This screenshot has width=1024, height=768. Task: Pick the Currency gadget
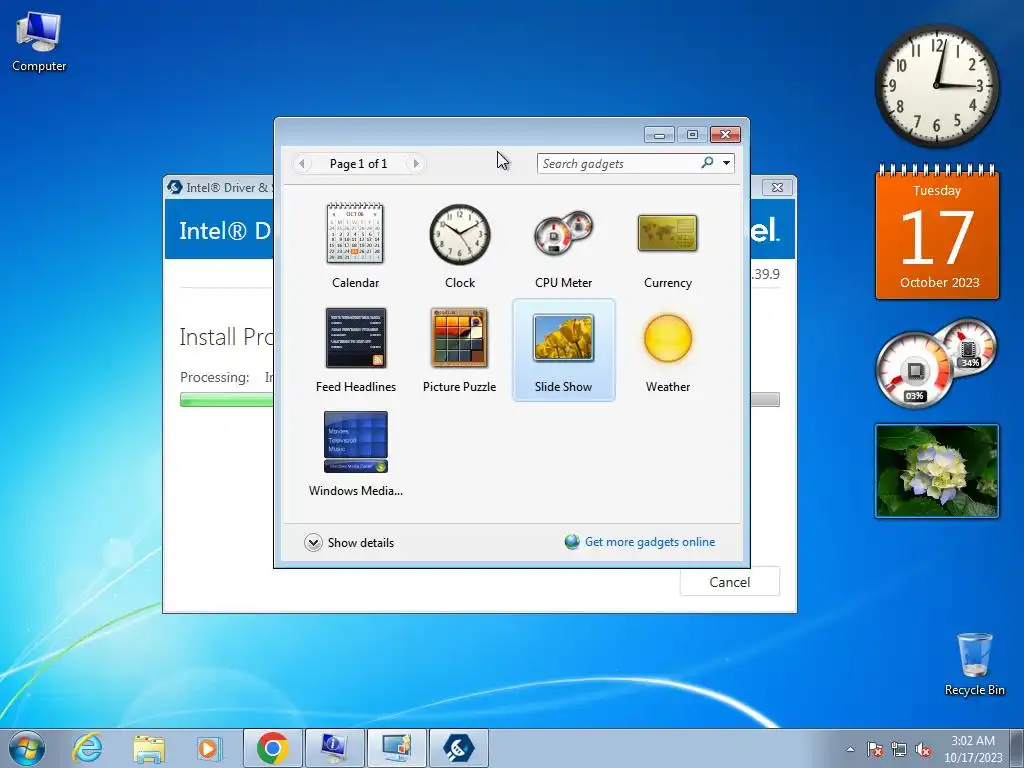pos(667,246)
